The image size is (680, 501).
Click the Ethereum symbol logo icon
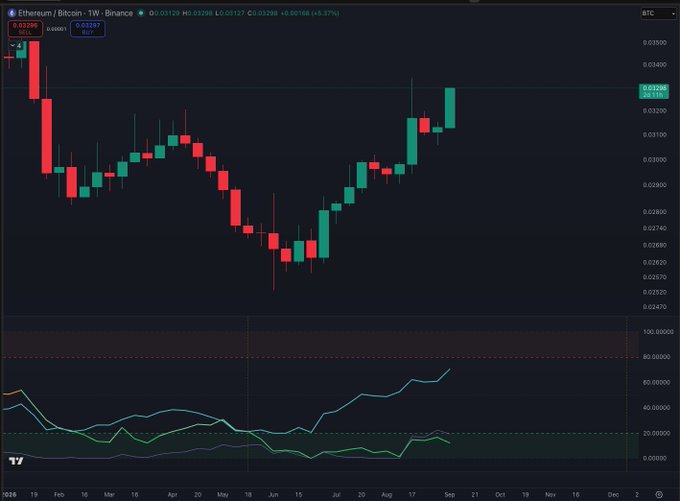12,13
